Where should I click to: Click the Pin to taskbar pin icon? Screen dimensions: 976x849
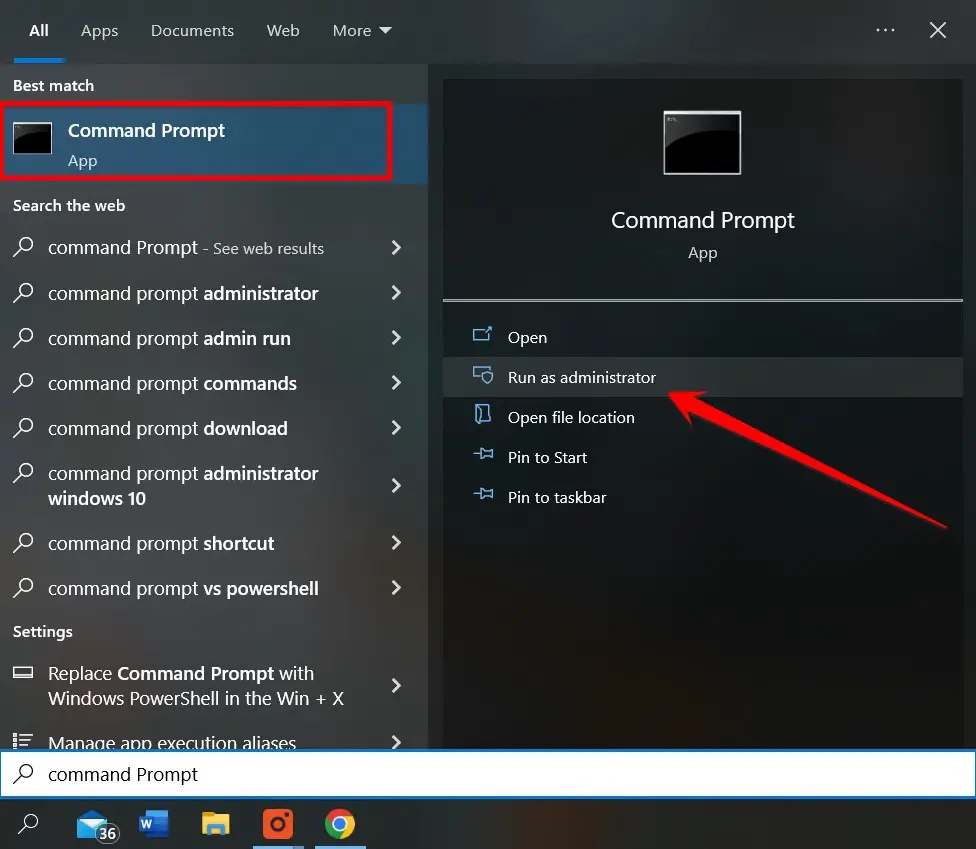(483, 494)
